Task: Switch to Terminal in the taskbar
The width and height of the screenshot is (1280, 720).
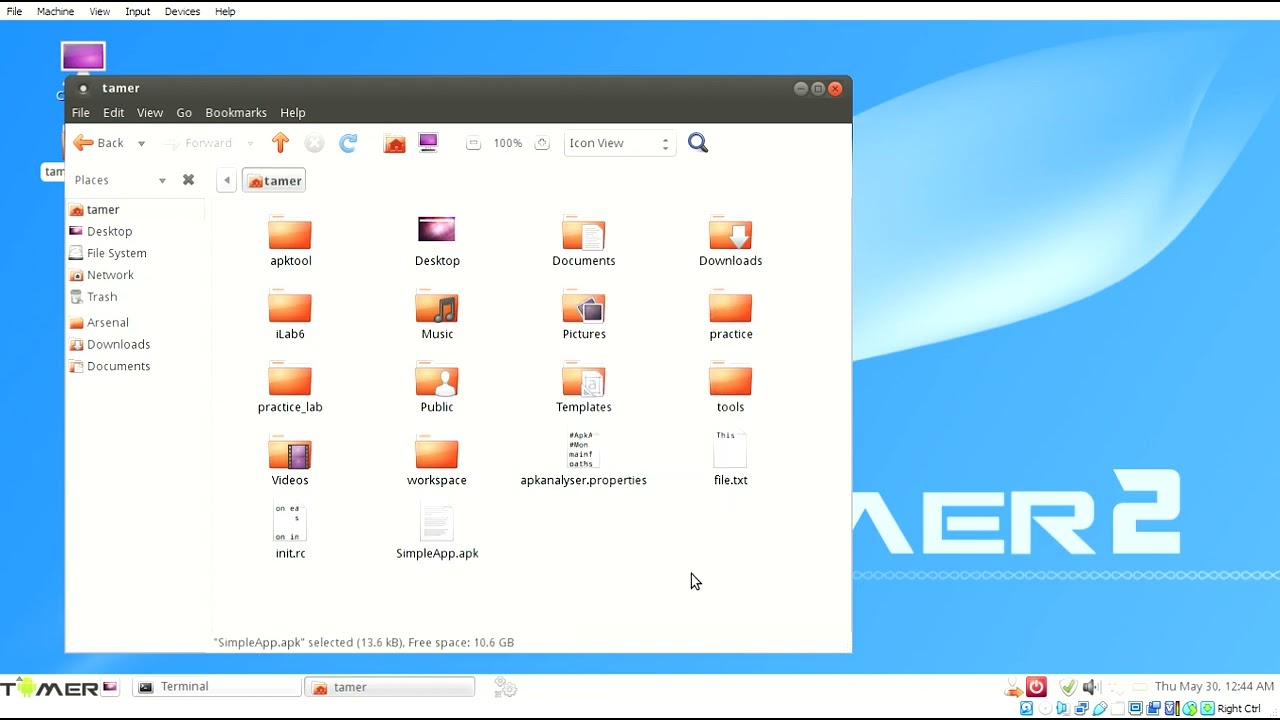Action: point(217,687)
